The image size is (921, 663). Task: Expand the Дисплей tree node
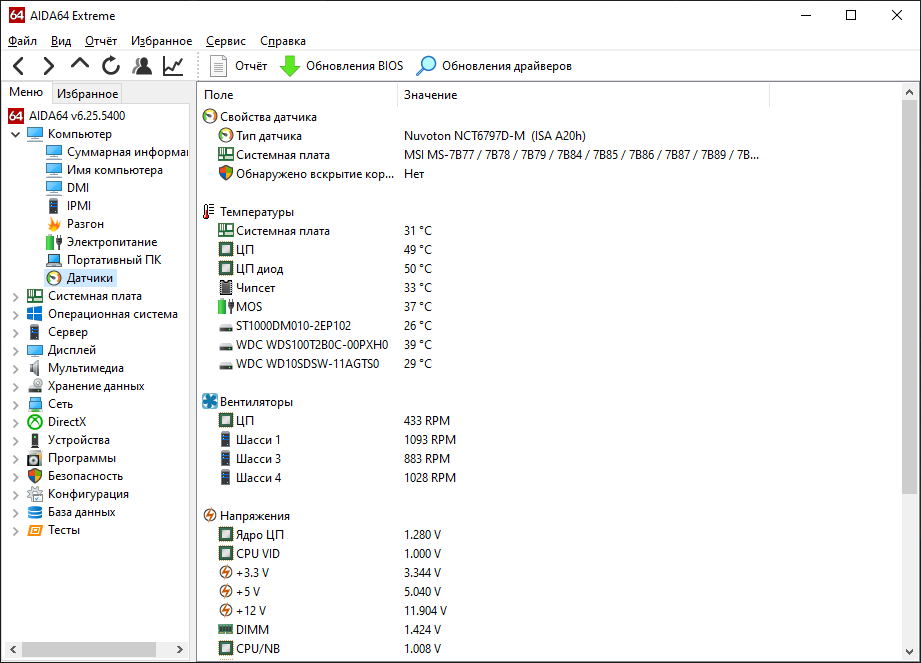[x=16, y=351]
